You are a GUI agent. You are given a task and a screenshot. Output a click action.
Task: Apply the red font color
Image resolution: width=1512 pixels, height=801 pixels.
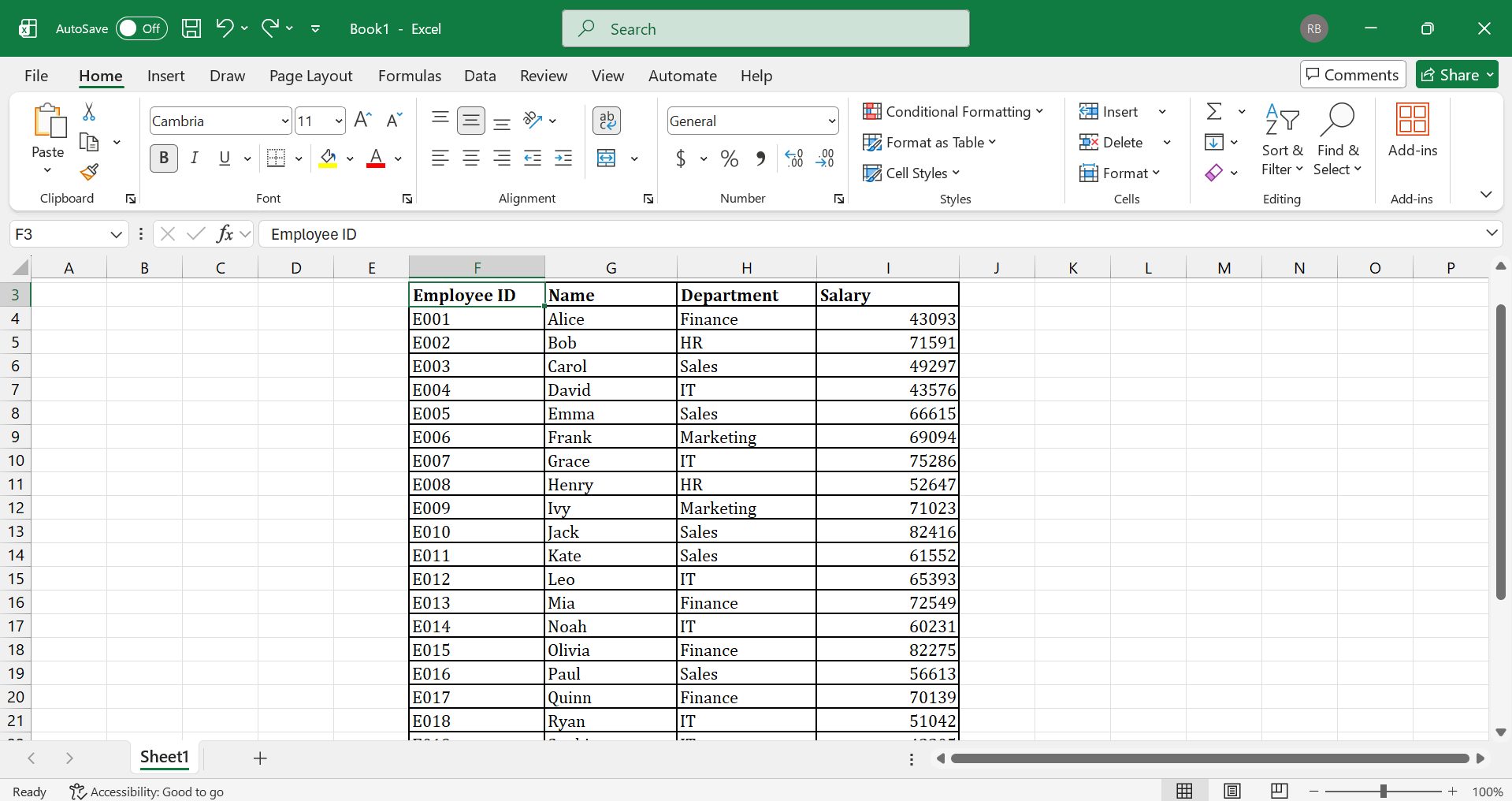(x=376, y=158)
